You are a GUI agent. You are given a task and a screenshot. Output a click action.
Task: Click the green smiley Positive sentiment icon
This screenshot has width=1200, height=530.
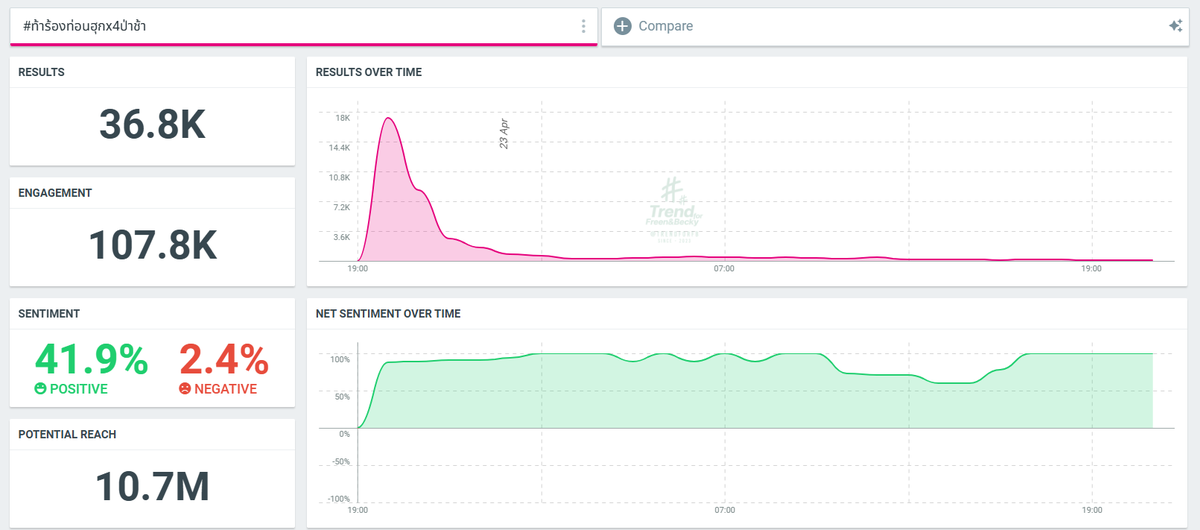tap(40, 389)
